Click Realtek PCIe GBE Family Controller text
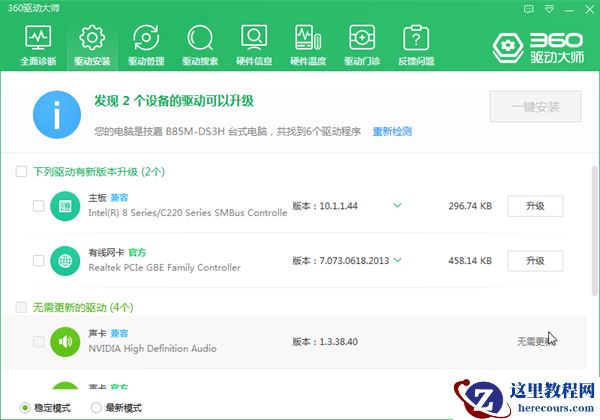The image size is (600, 420). pos(165,267)
